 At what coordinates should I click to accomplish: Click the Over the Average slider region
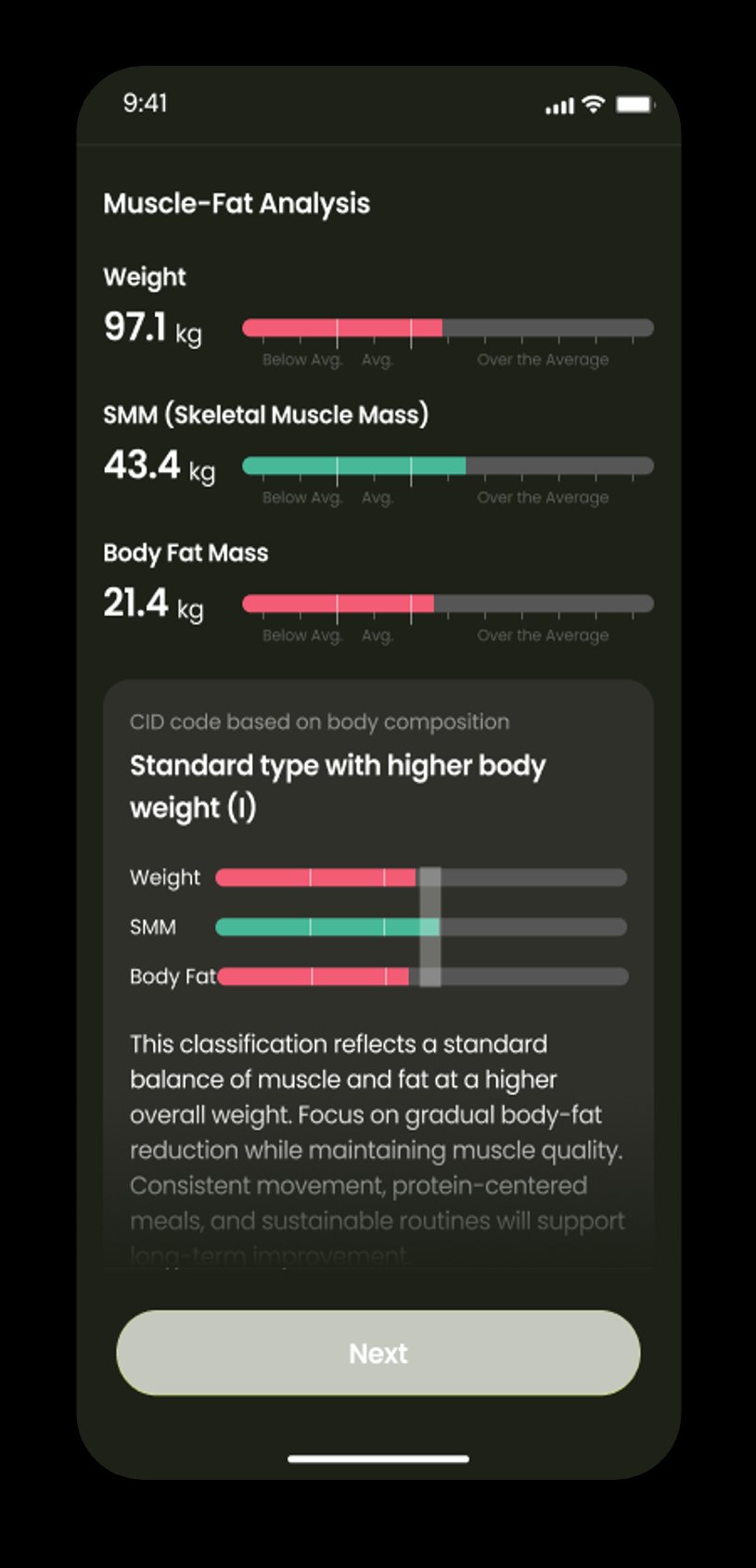[x=543, y=326]
